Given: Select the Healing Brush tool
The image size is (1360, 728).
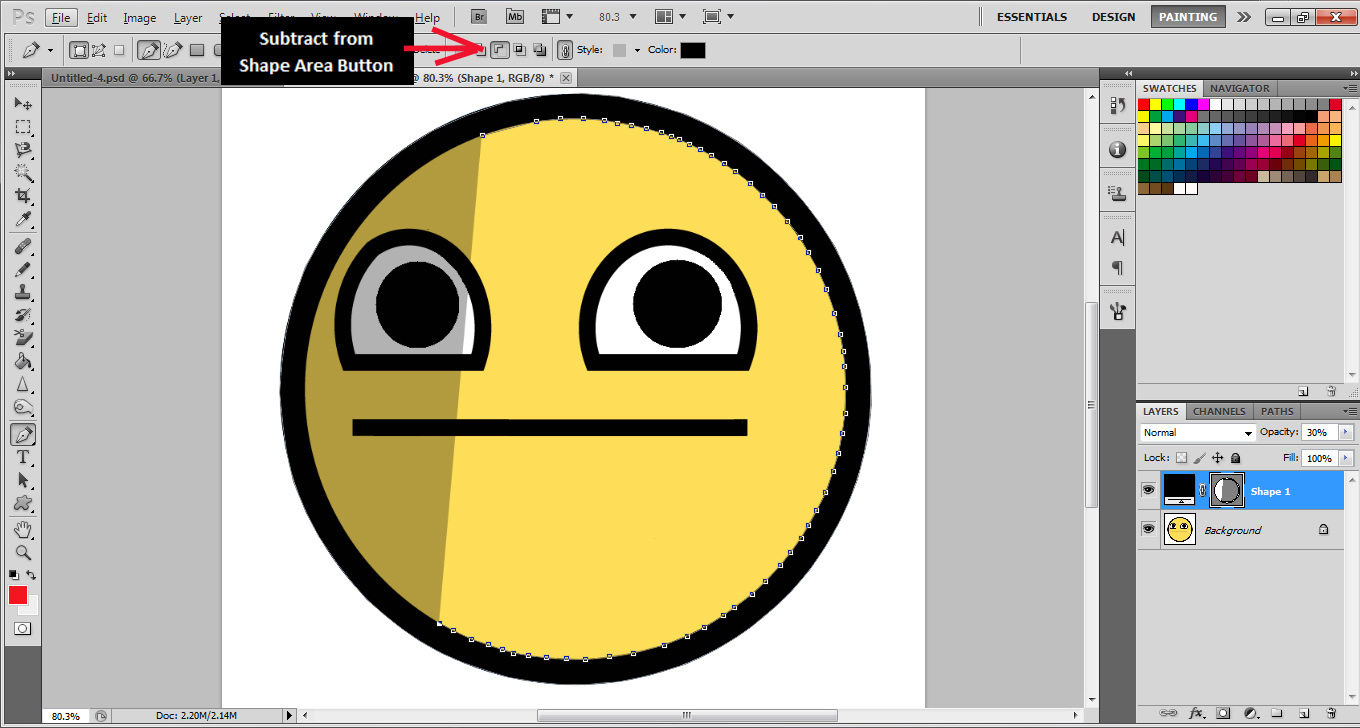Looking at the screenshot, I should [22, 246].
